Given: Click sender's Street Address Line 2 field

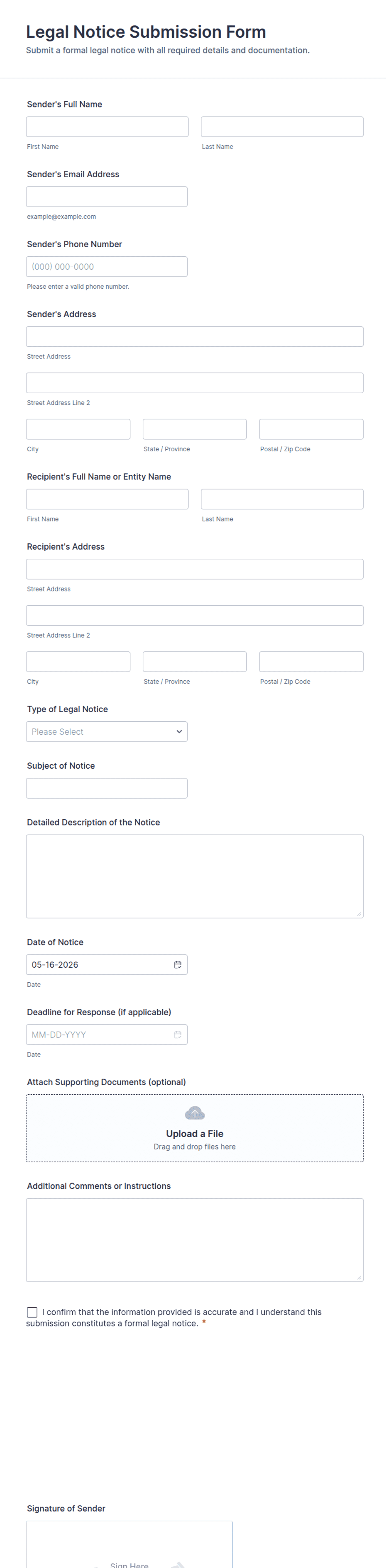Looking at the screenshot, I should coord(195,383).
